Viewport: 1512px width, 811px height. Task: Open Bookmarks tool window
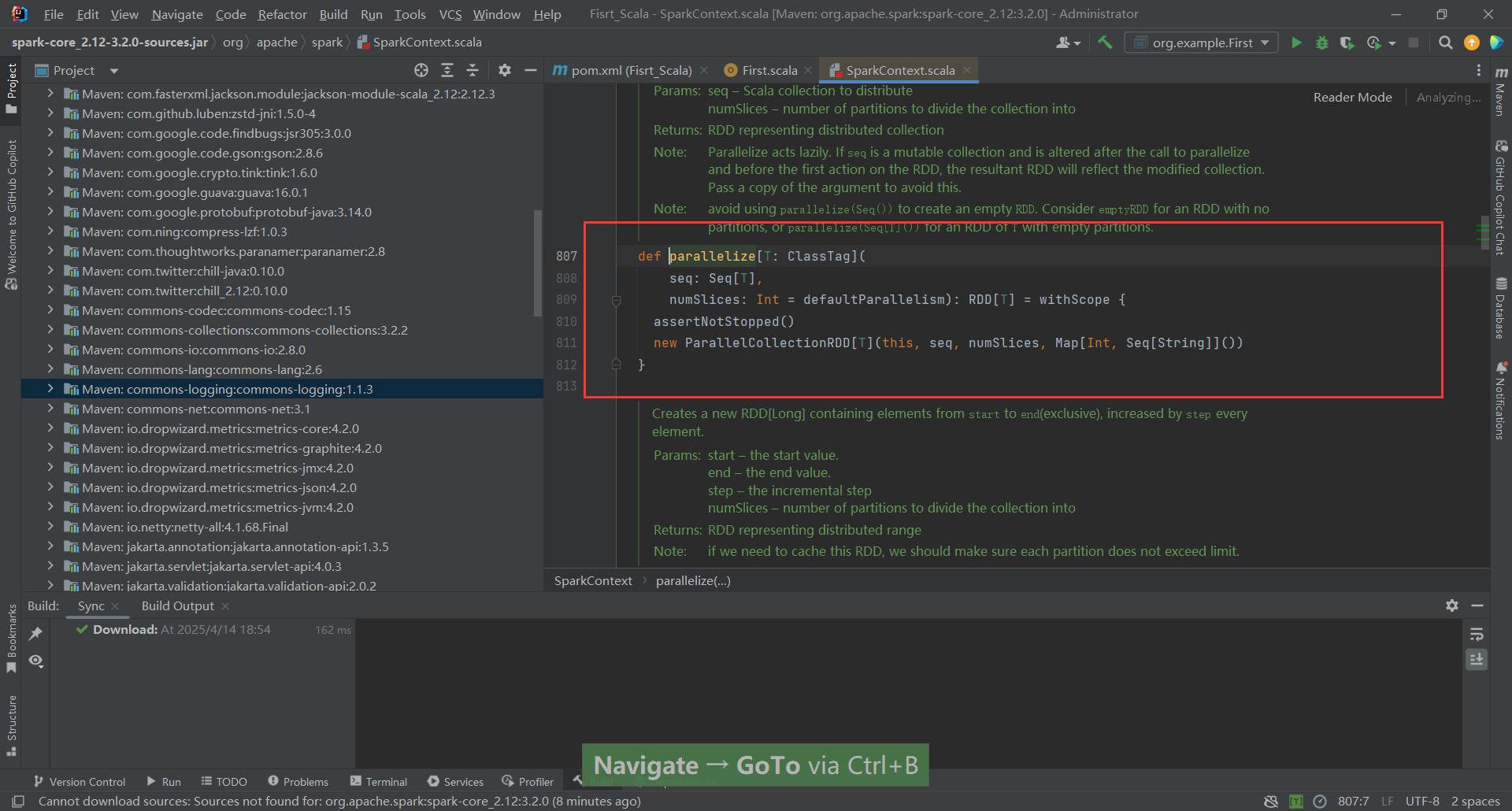tap(11, 638)
